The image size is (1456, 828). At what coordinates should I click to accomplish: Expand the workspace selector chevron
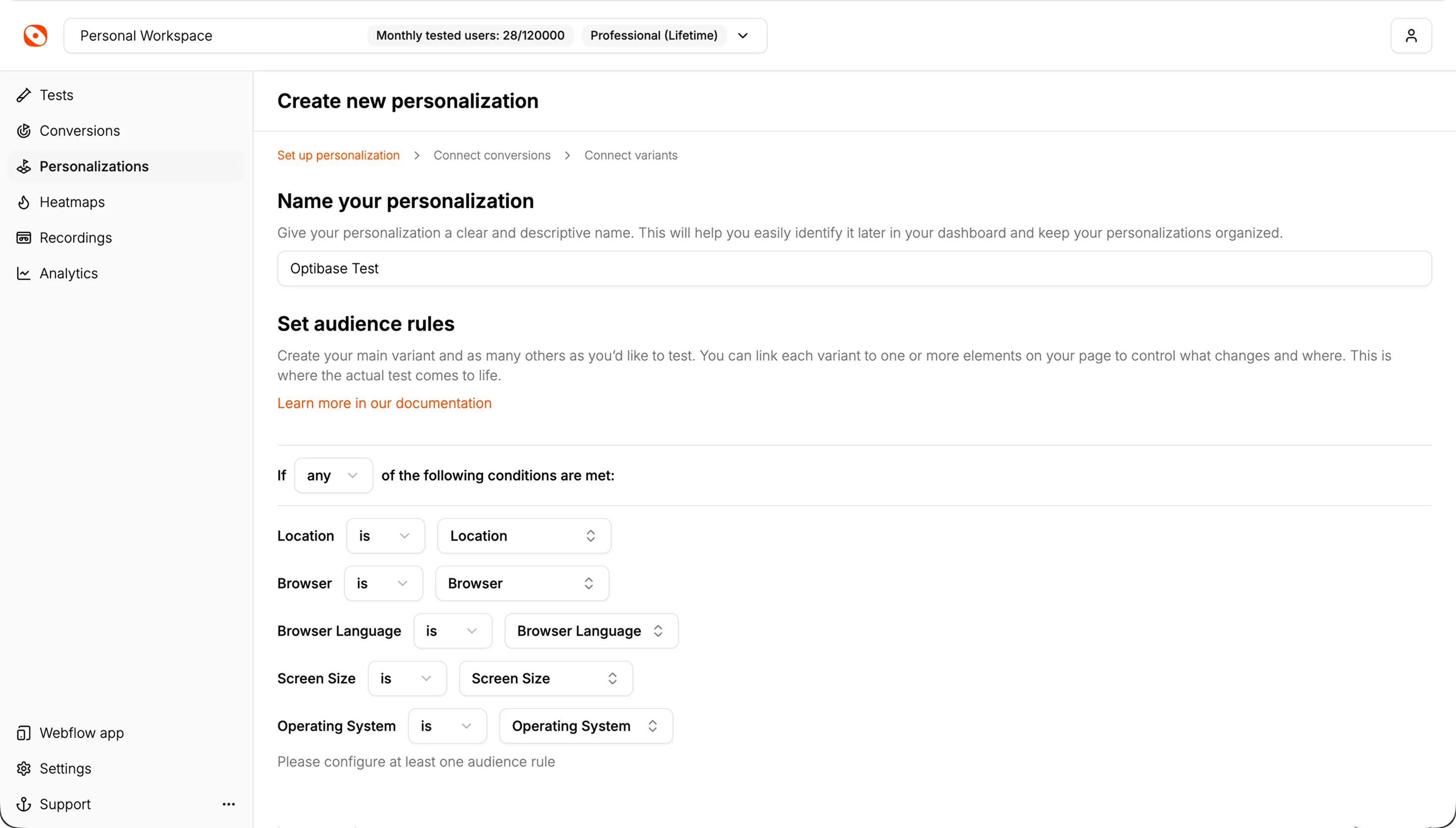click(x=742, y=35)
